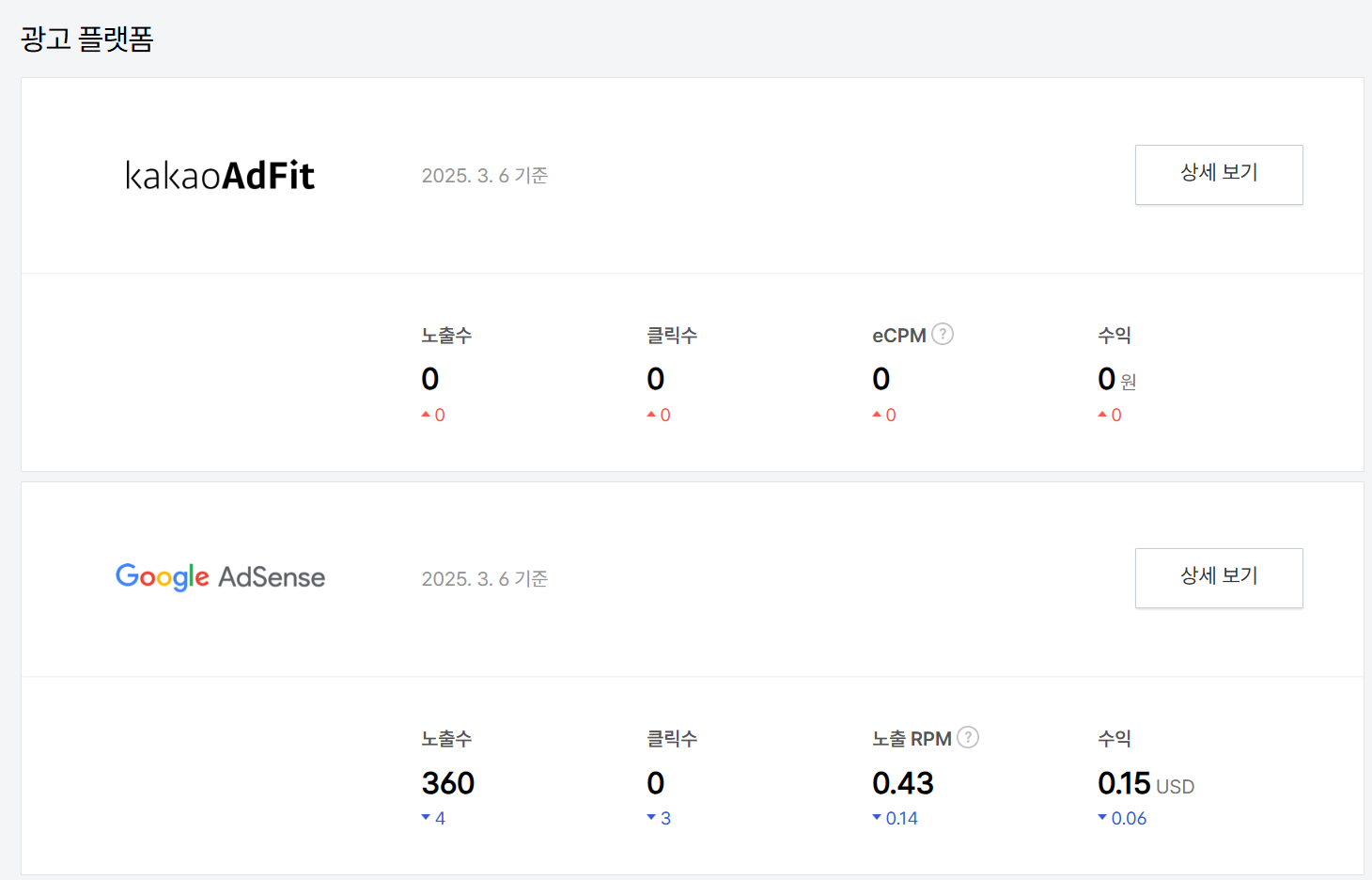The width and height of the screenshot is (1372, 880).
Task: Click the red up arrow under AdFit 노출수
Action: point(426,414)
